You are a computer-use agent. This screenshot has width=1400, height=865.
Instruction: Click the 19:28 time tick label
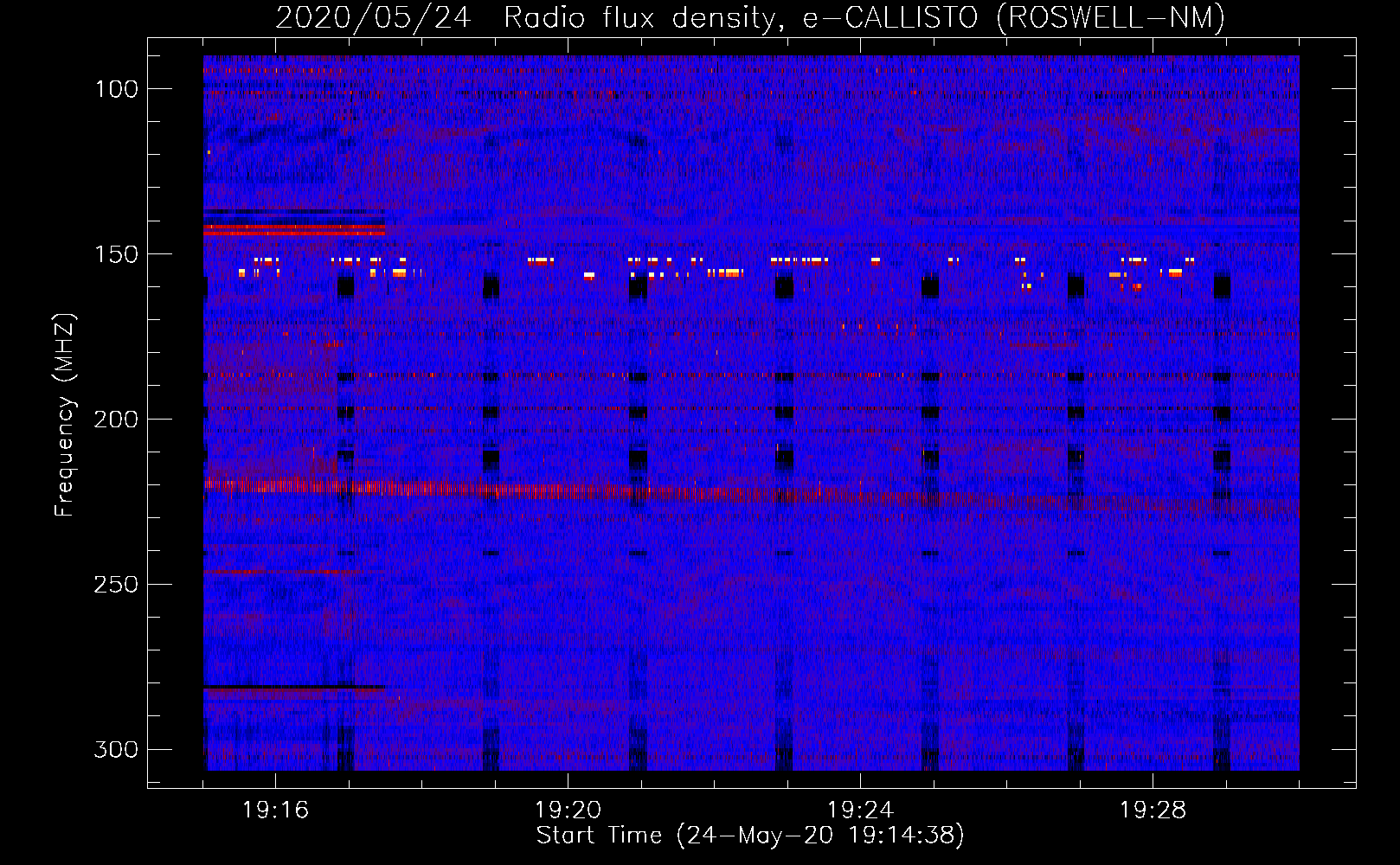[1153, 811]
